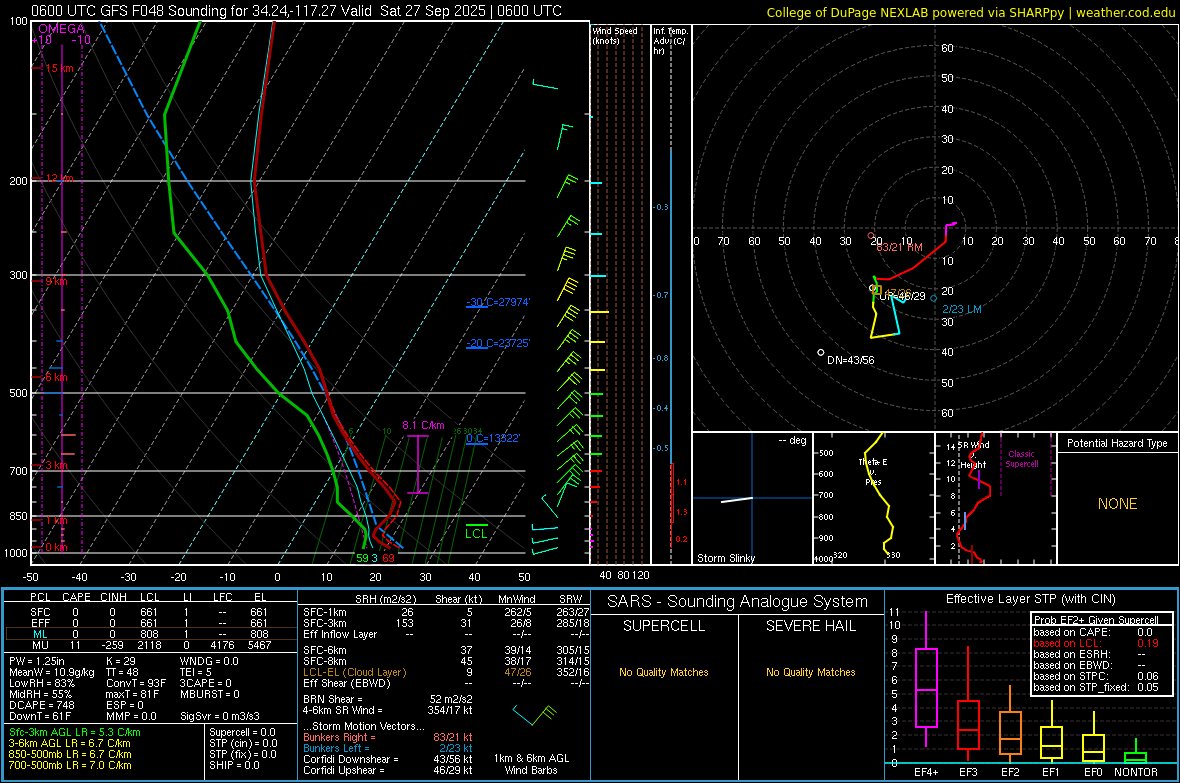Click the yellow NONE hazard type
This screenshot has height=783, width=1180.
click(x=1117, y=504)
